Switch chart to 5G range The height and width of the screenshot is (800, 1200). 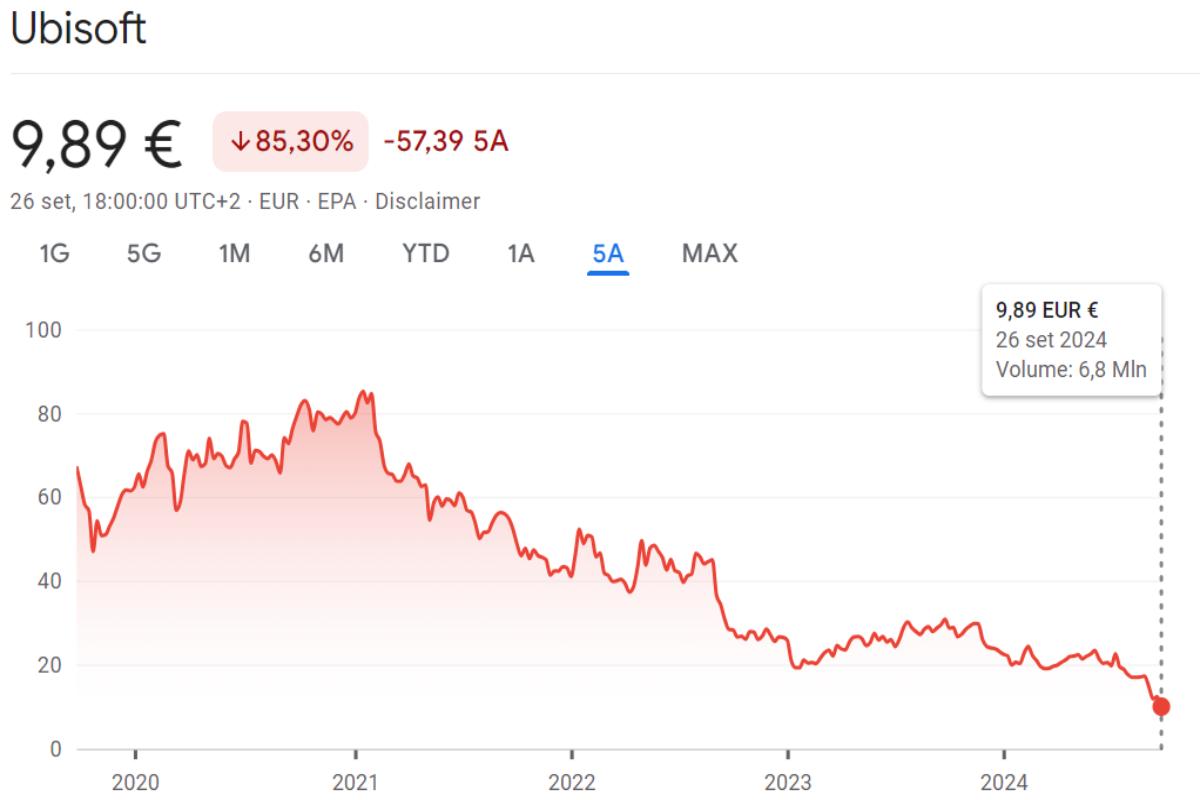(143, 254)
